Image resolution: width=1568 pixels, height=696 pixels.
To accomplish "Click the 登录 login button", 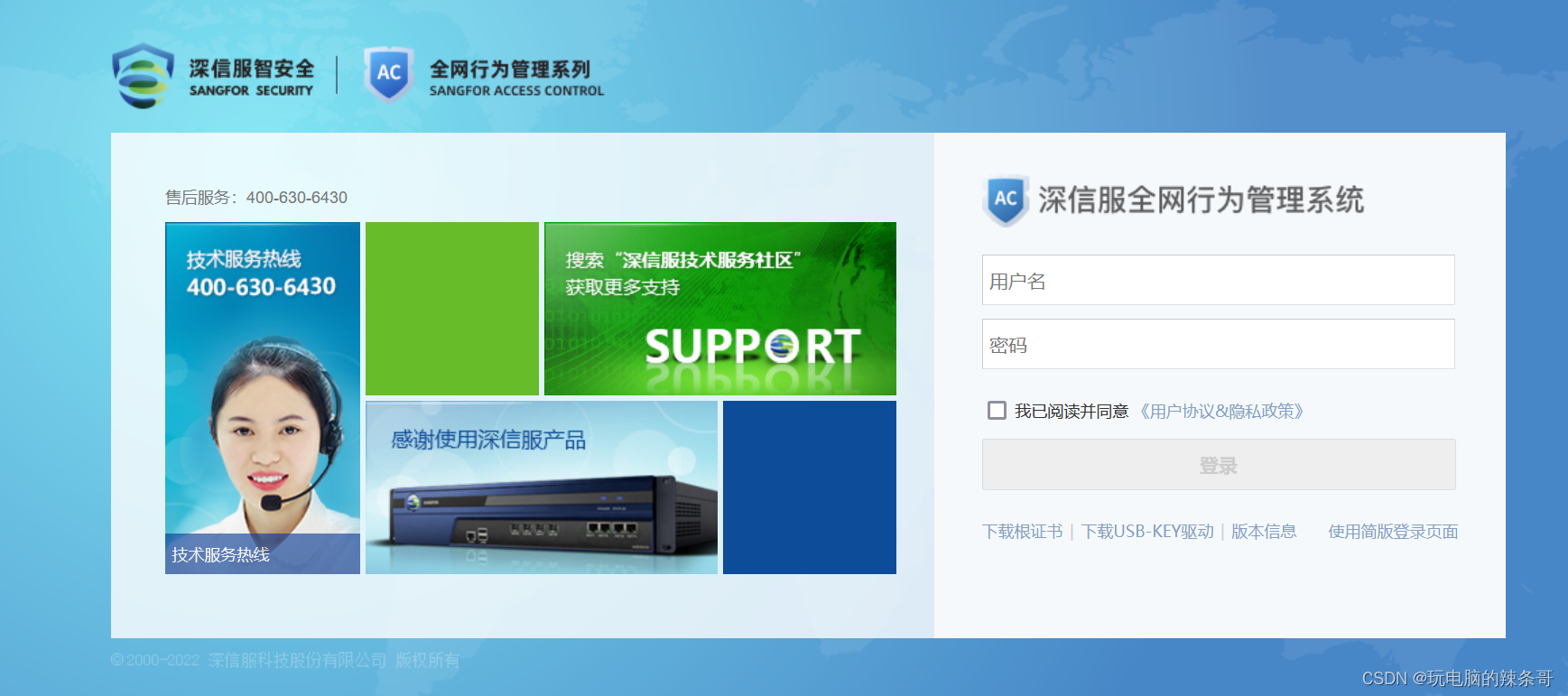I will pos(1219,465).
